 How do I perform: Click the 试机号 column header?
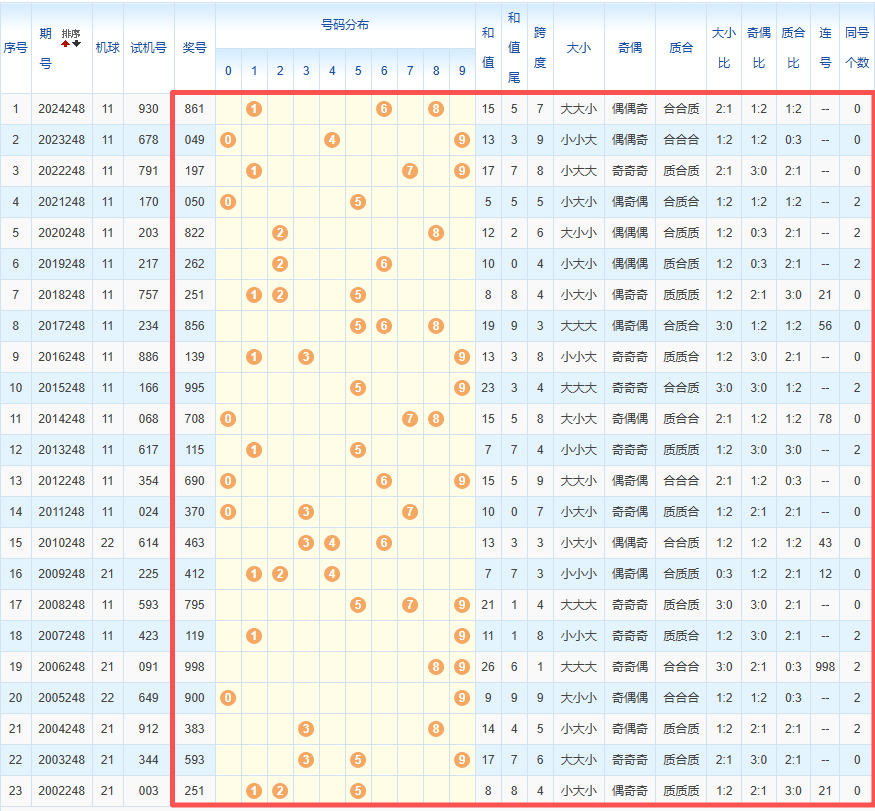[x=148, y=47]
